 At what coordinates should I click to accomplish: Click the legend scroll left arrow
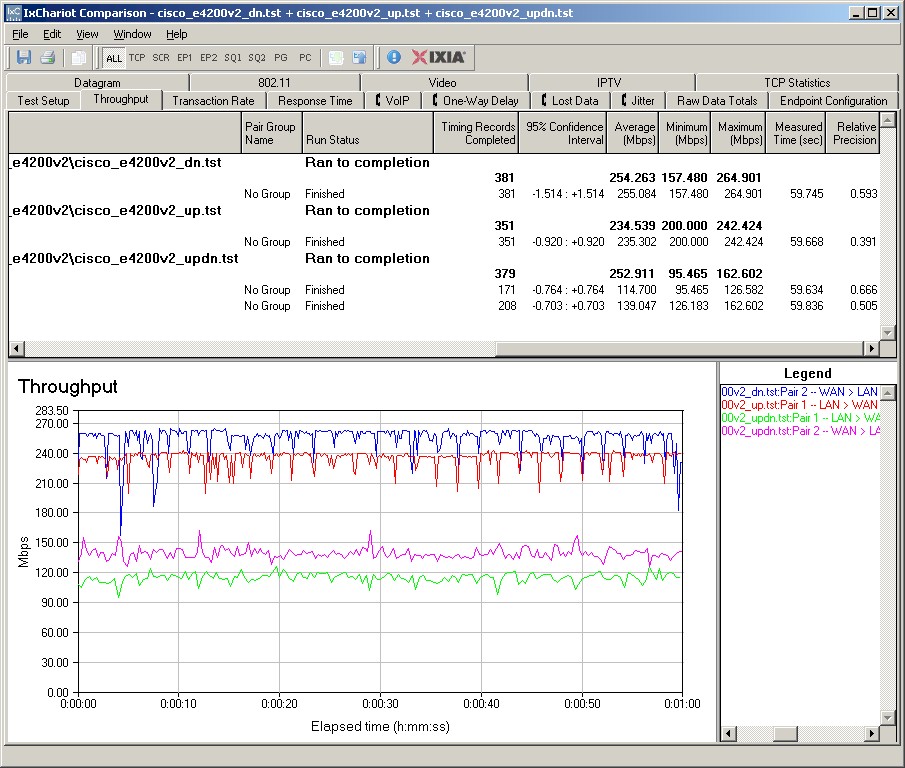[x=728, y=733]
